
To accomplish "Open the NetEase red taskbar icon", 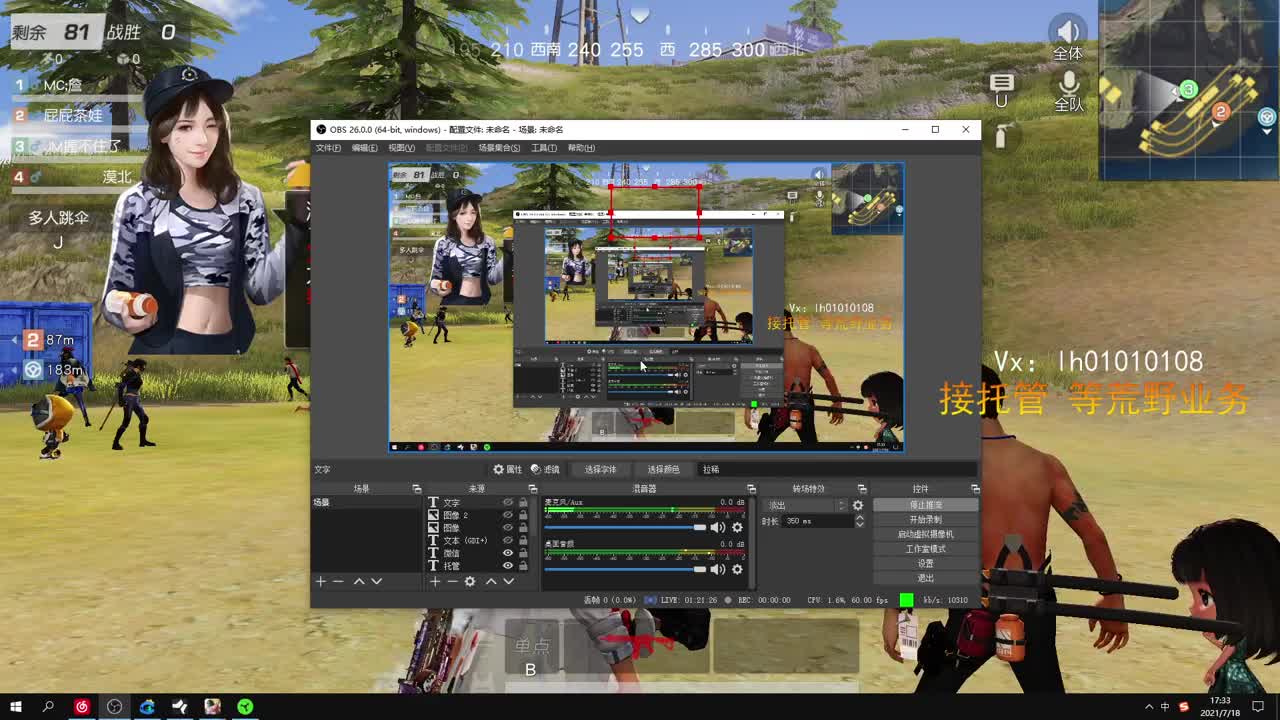I will click(82, 707).
